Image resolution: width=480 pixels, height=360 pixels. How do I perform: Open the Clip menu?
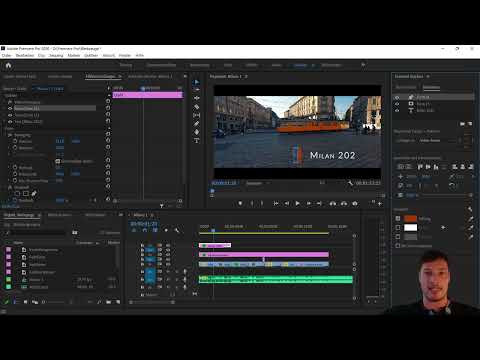(42, 55)
